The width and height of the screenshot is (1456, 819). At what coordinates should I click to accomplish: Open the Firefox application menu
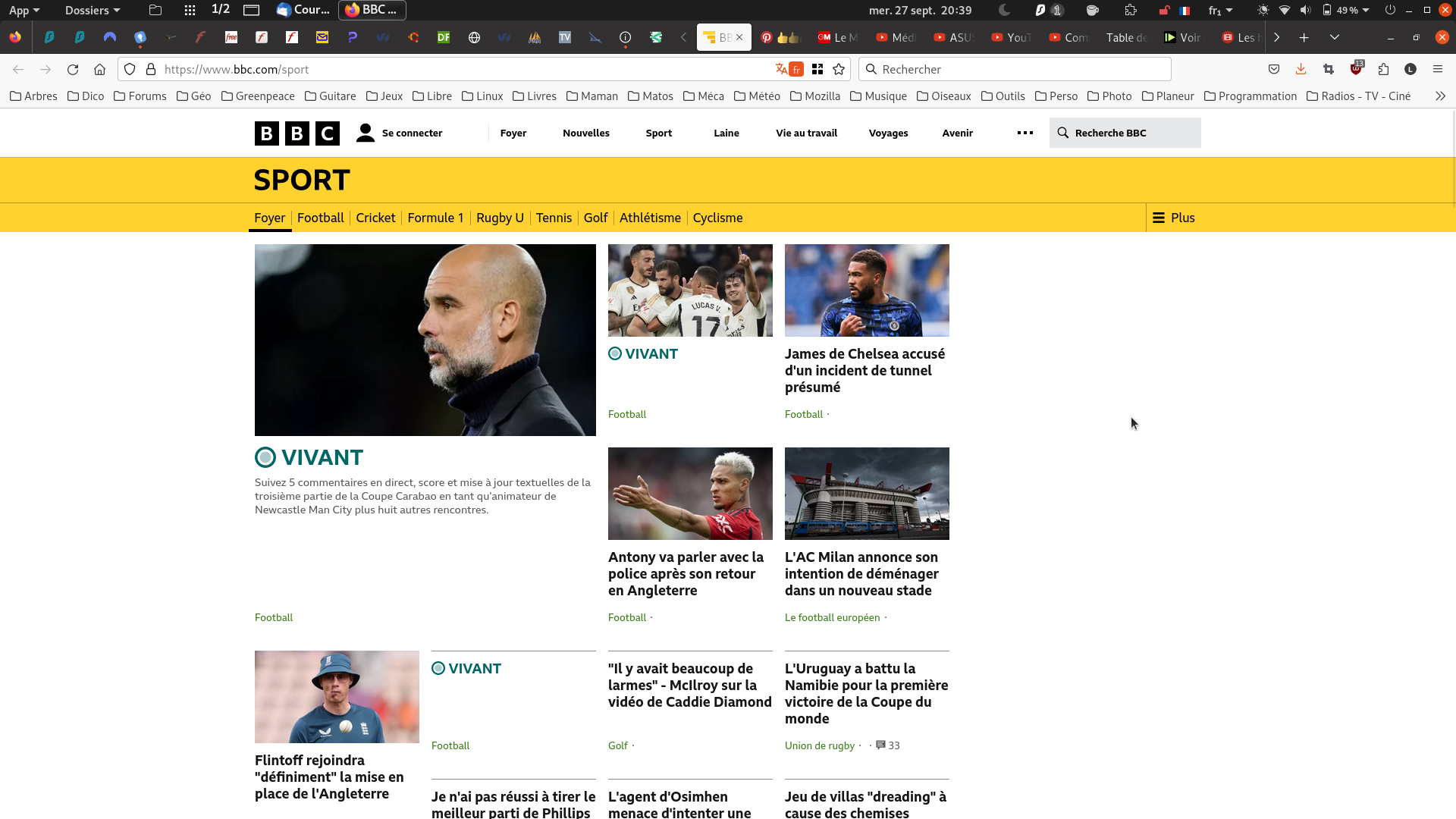(1438, 69)
